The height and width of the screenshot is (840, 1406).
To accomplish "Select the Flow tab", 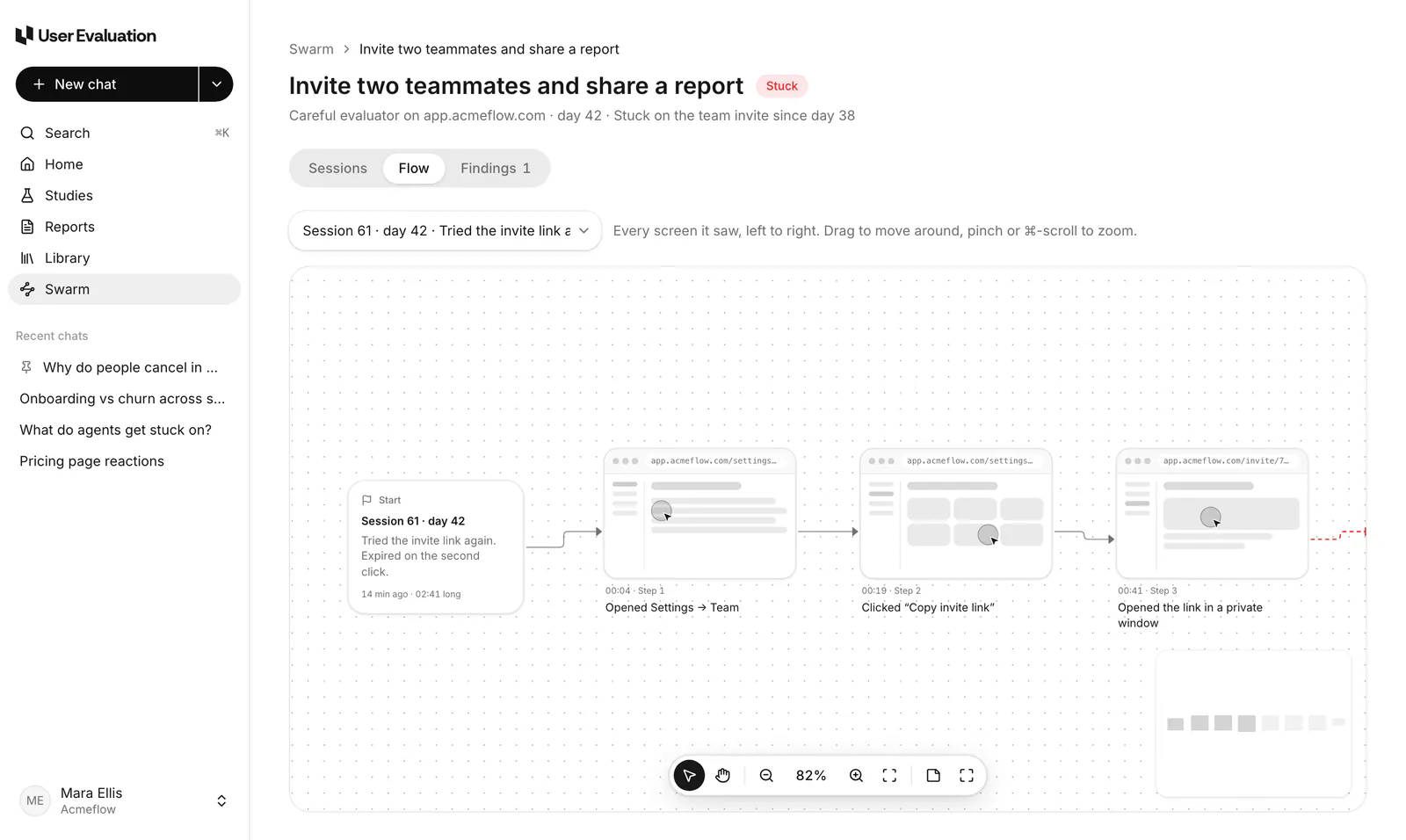I will click(x=414, y=168).
